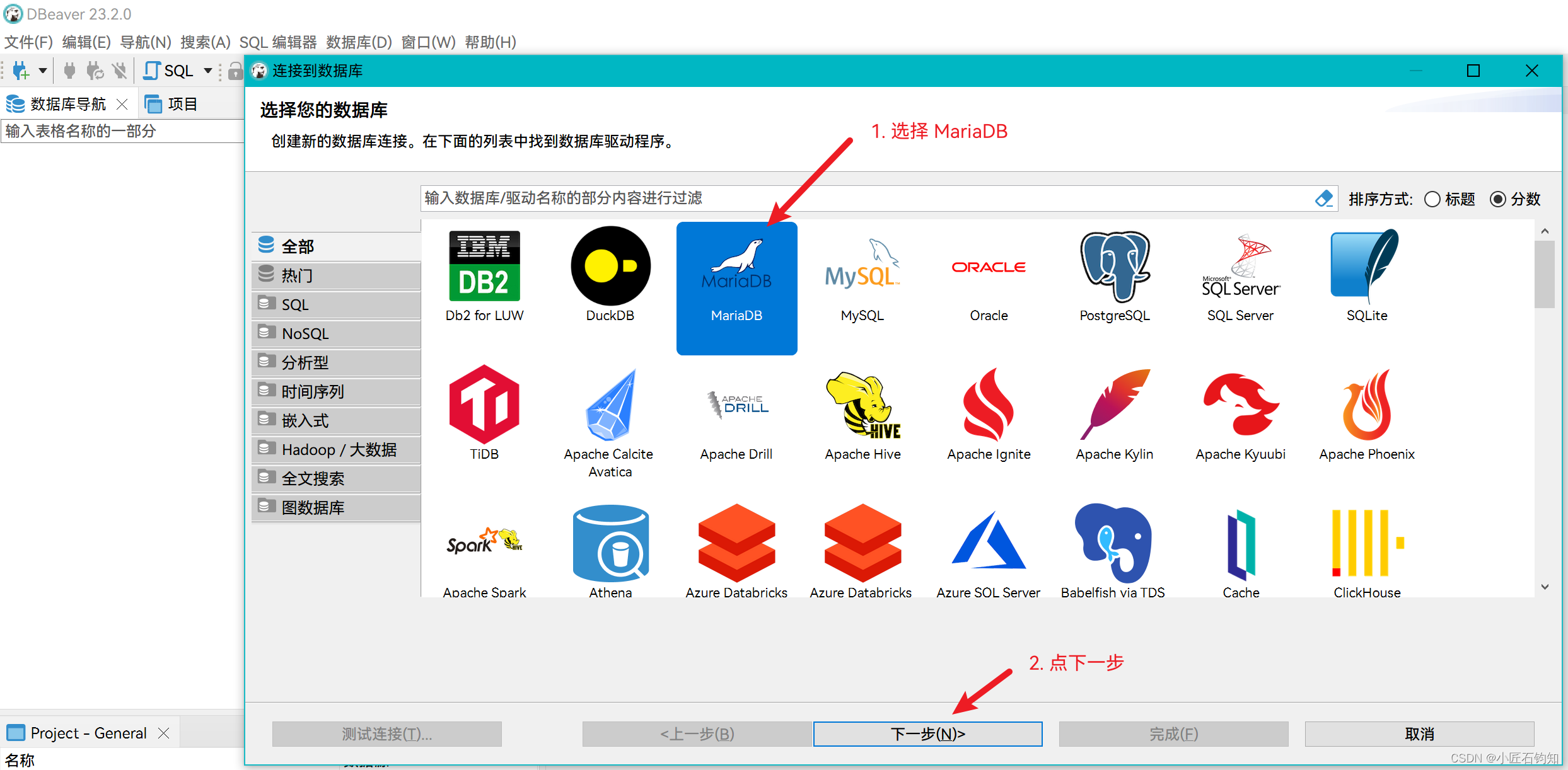Filter by the NoSQL category
The height and width of the screenshot is (770, 1568).
tap(336, 333)
